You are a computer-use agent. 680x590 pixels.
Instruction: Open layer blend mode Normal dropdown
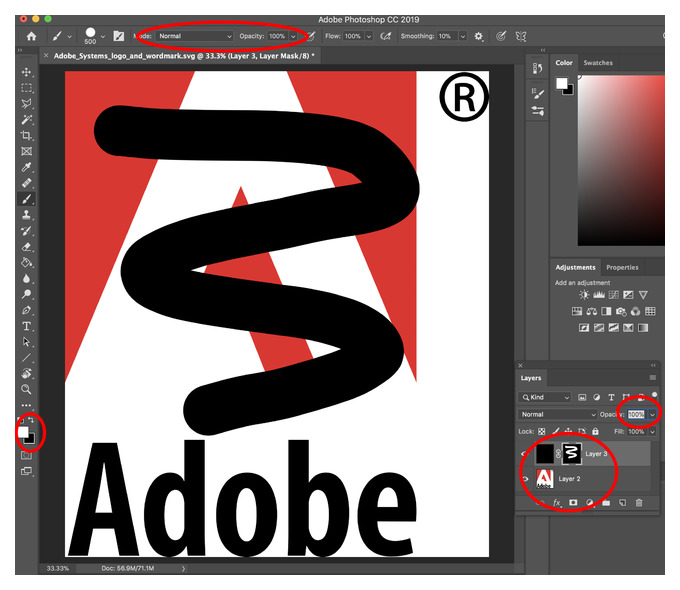pos(558,415)
